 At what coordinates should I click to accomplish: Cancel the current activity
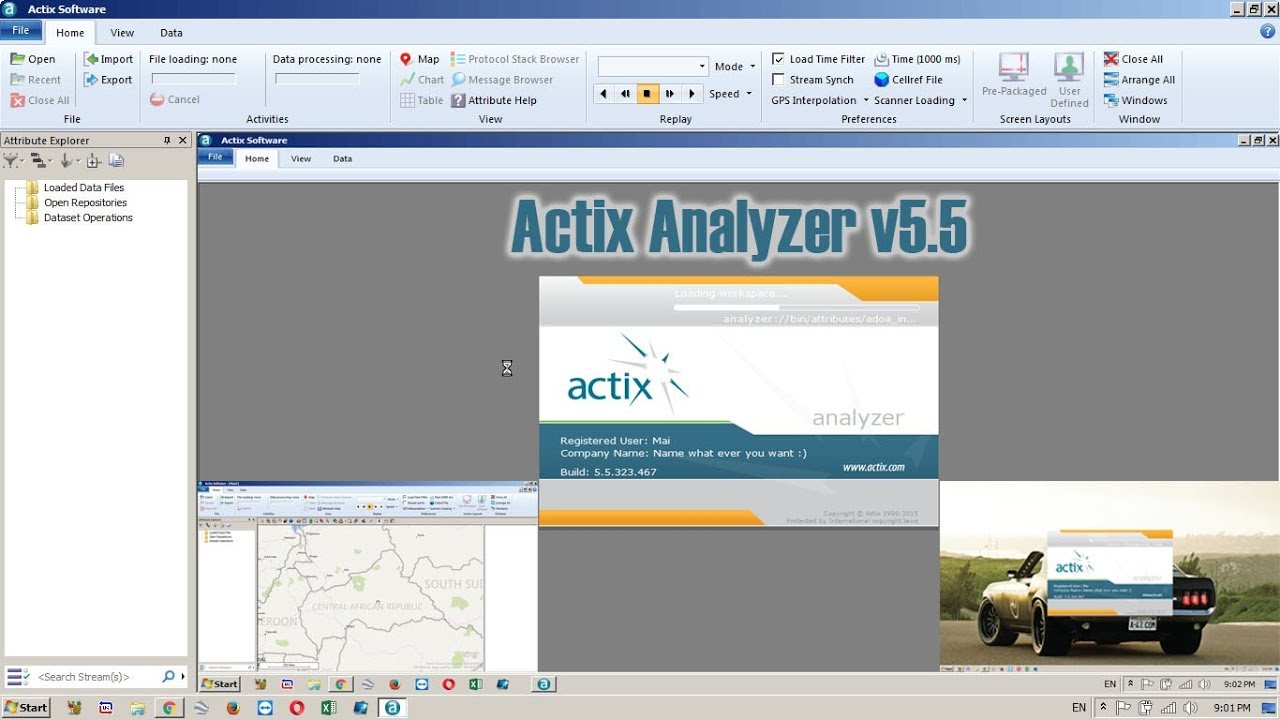[175, 100]
